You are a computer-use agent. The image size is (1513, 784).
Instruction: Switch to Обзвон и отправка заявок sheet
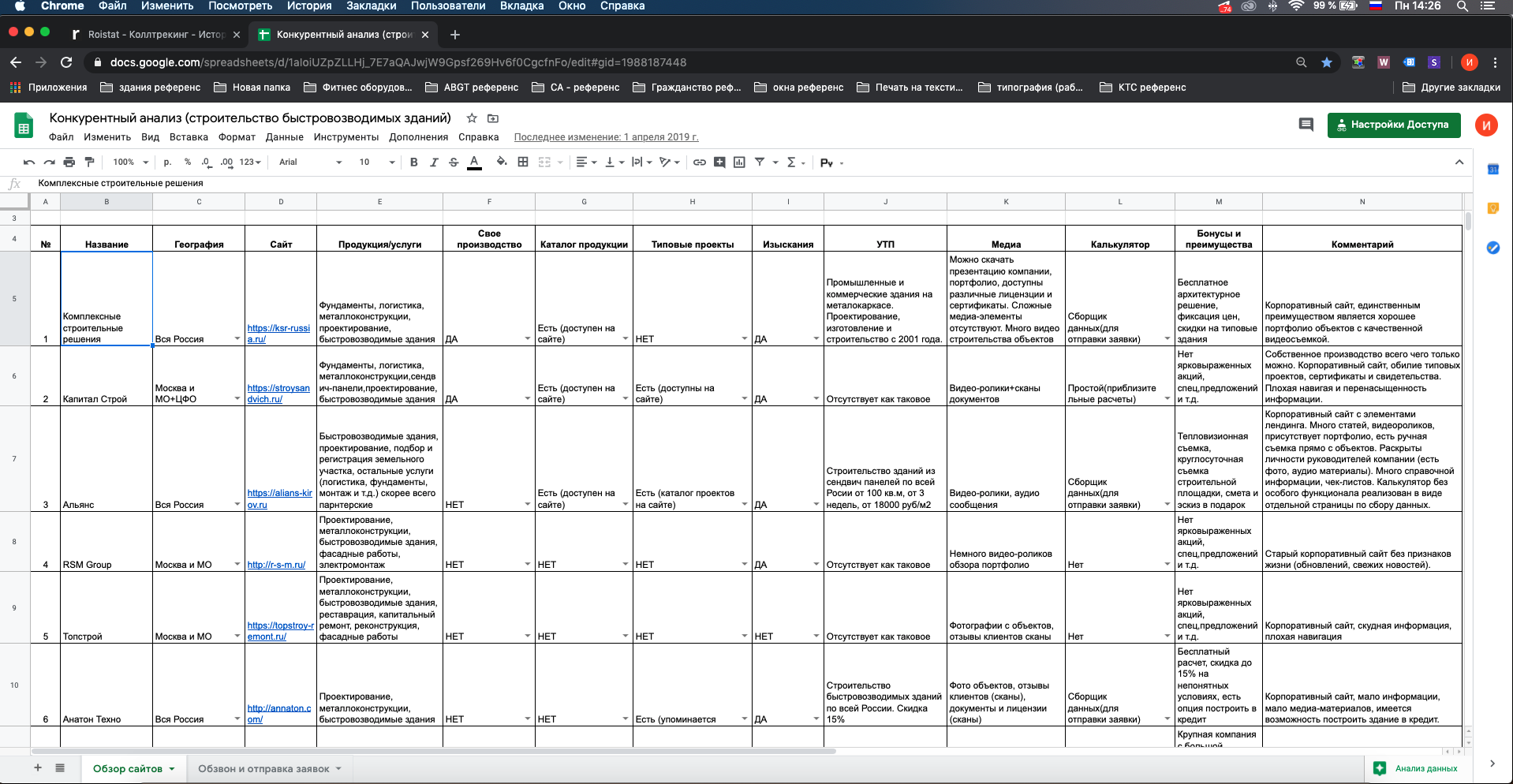point(269,769)
